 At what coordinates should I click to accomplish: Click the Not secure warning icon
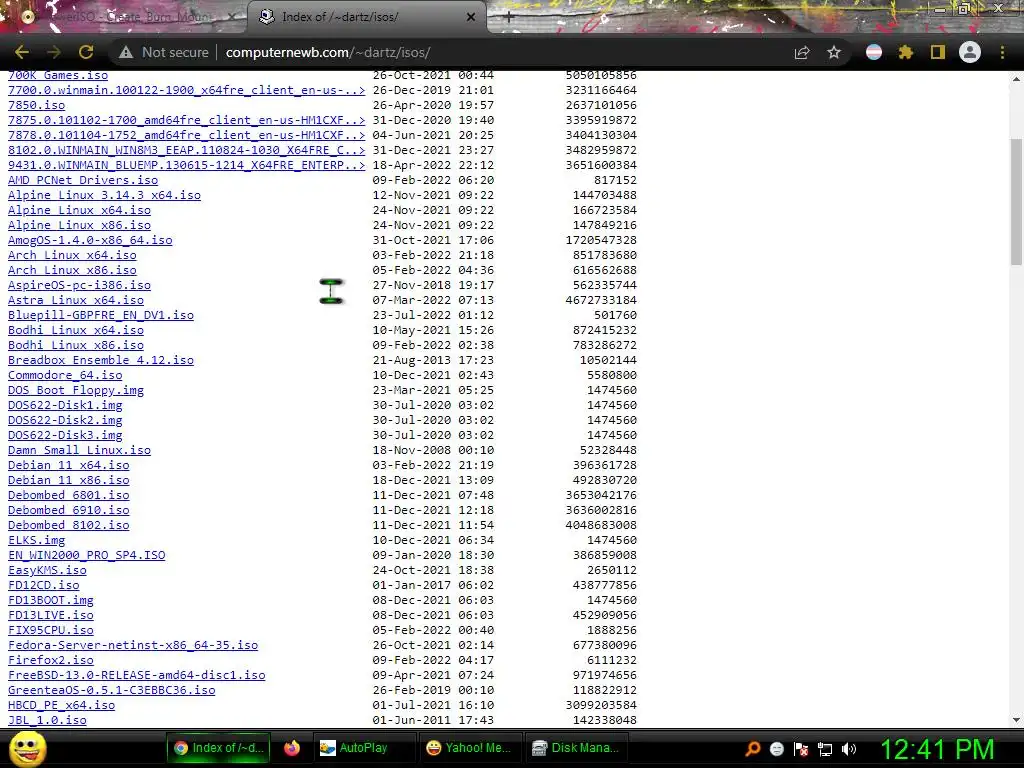[126, 52]
